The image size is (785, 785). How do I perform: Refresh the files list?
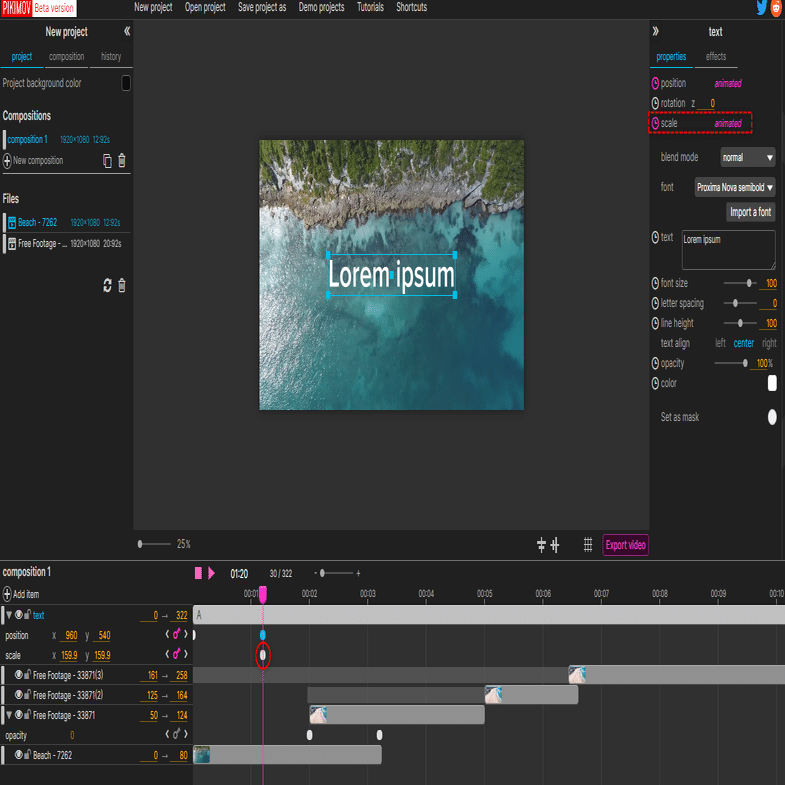pyautogui.click(x=107, y=285)
